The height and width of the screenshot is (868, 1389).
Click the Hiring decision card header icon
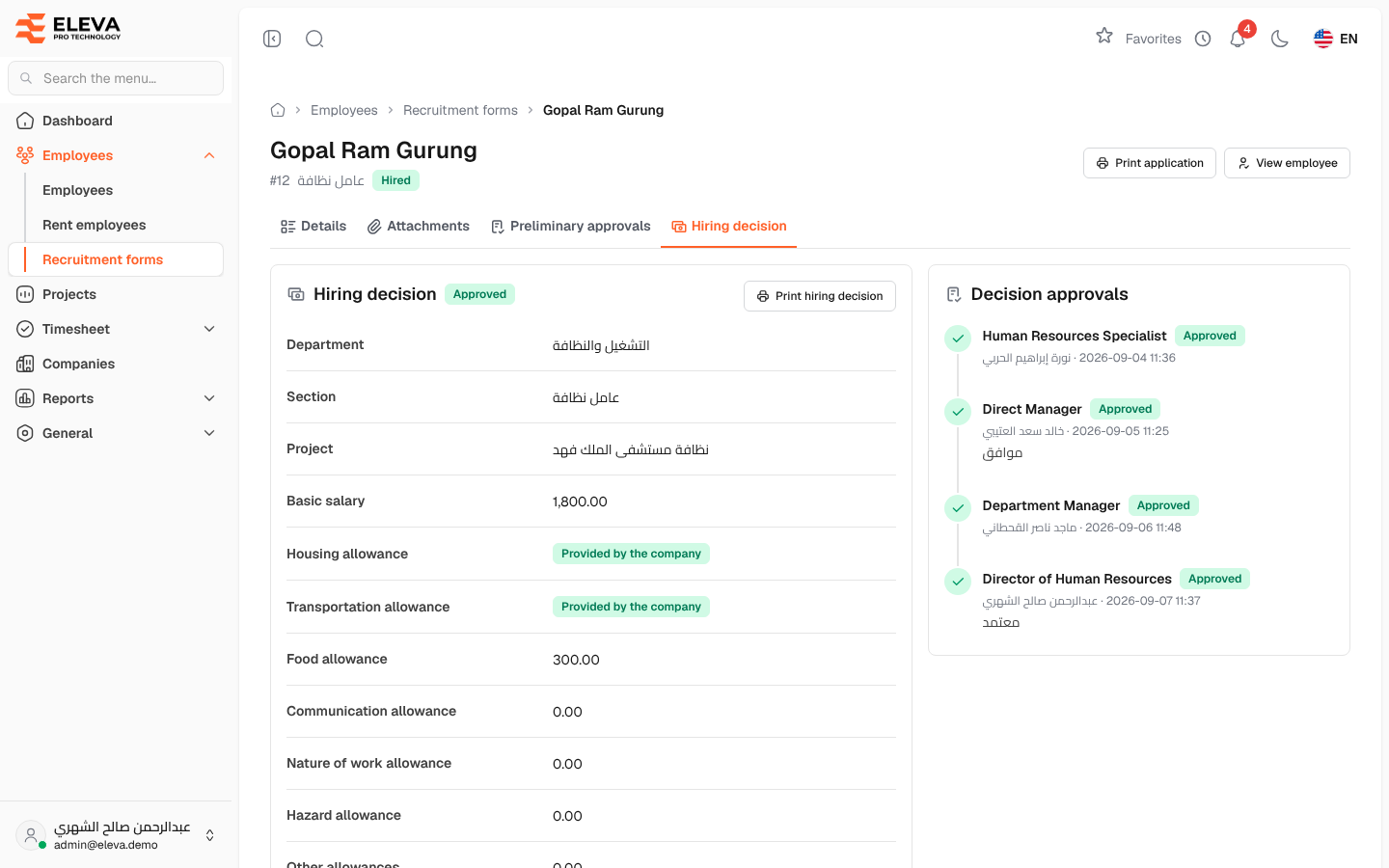pyautogui.click(x=296, y=294)
